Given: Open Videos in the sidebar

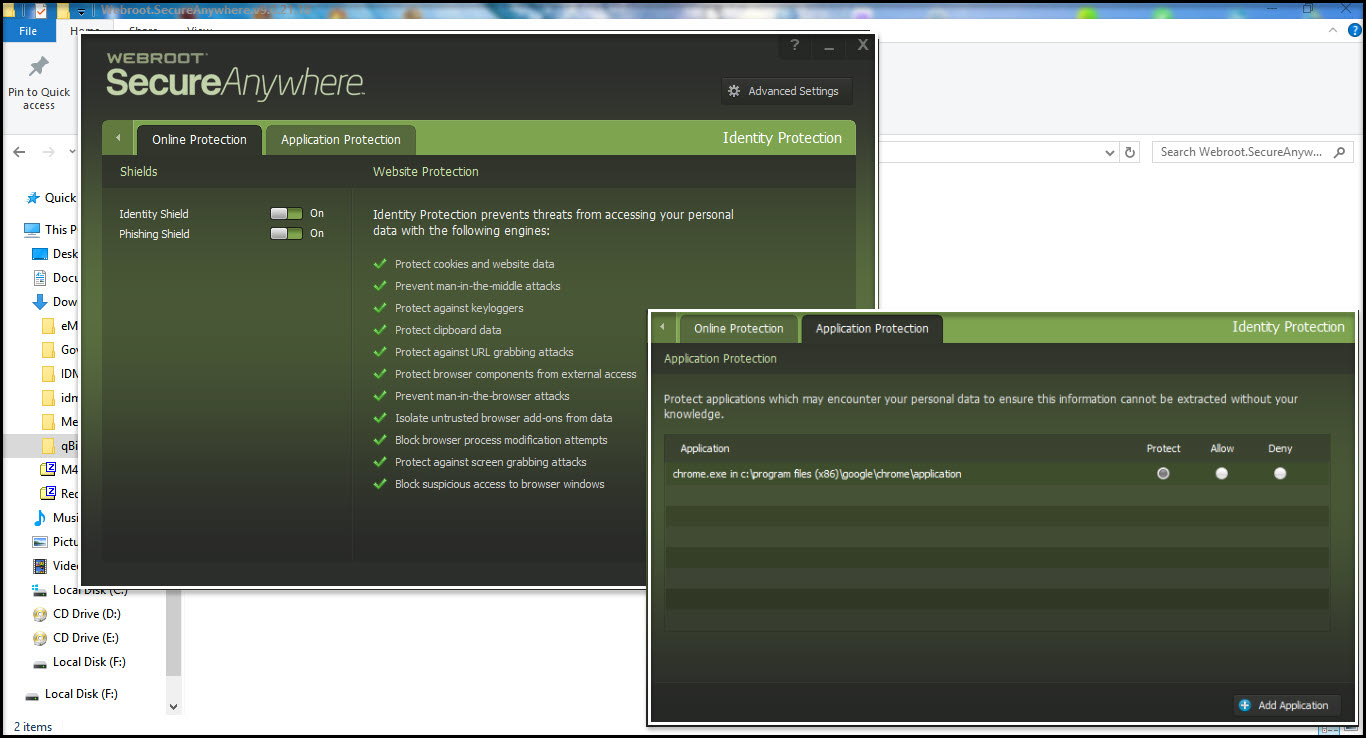Looking at the screenshot, I should point(55,566).
